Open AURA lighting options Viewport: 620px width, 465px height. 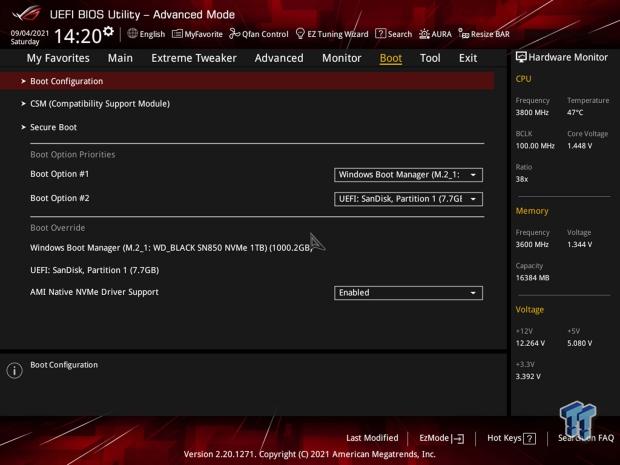(x=435, y=34)
